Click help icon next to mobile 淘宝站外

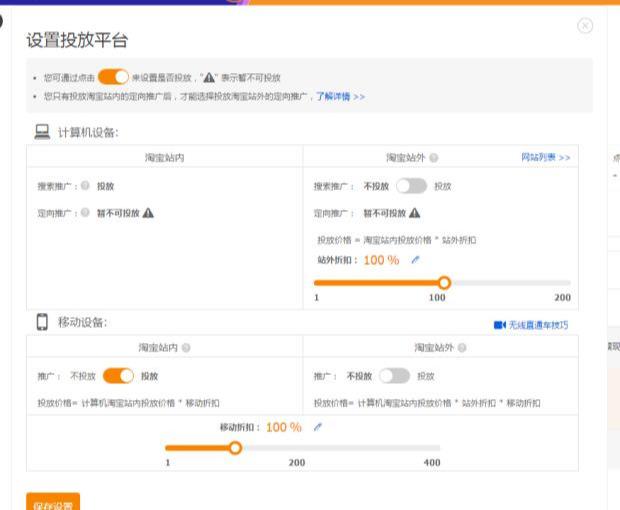462,348
